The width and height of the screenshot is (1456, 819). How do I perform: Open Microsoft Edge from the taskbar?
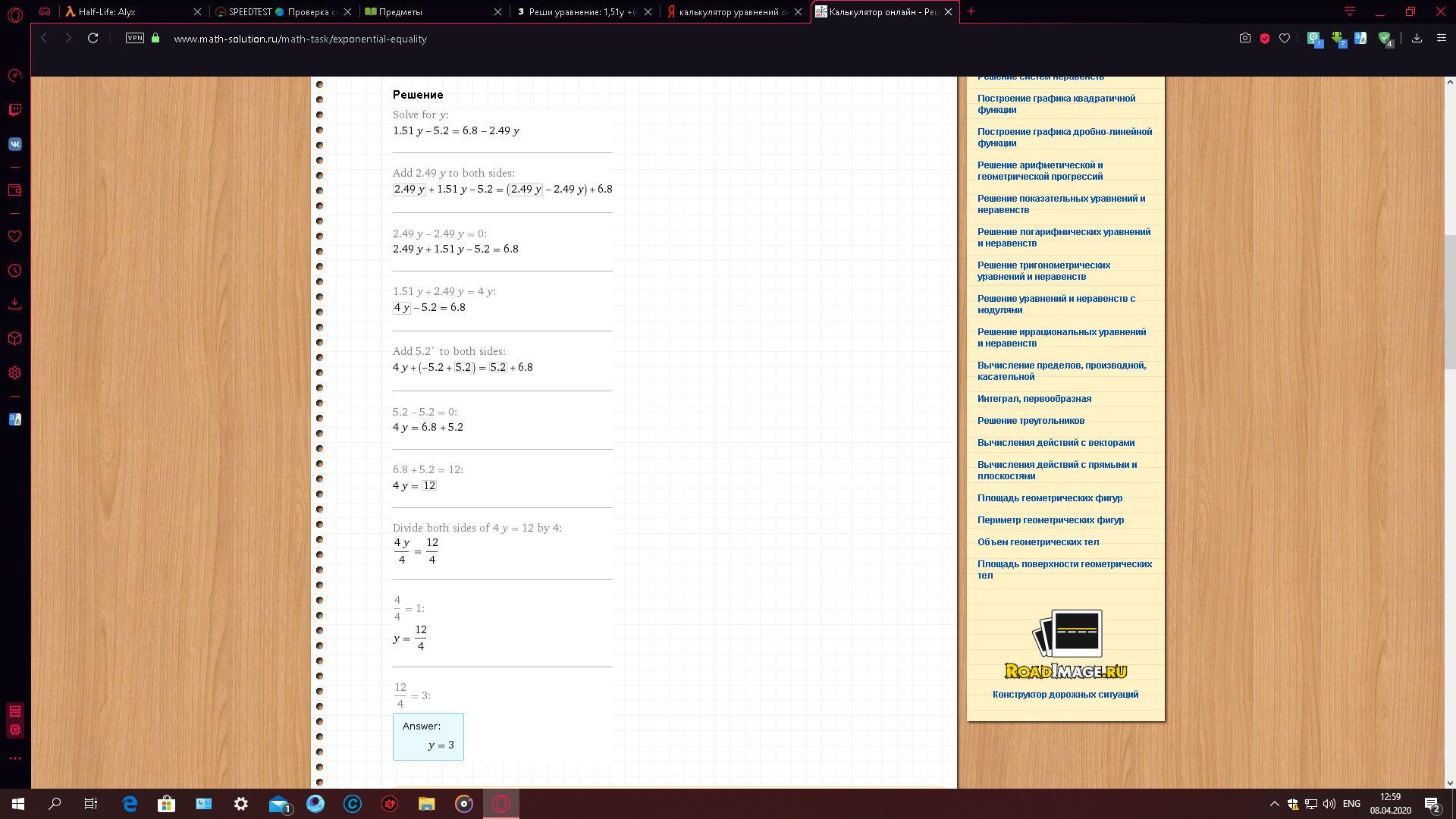click(x=130, y=804)
